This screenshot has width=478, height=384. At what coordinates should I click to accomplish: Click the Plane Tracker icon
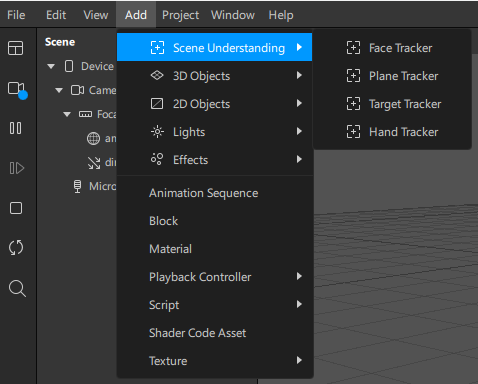(353, 76)
